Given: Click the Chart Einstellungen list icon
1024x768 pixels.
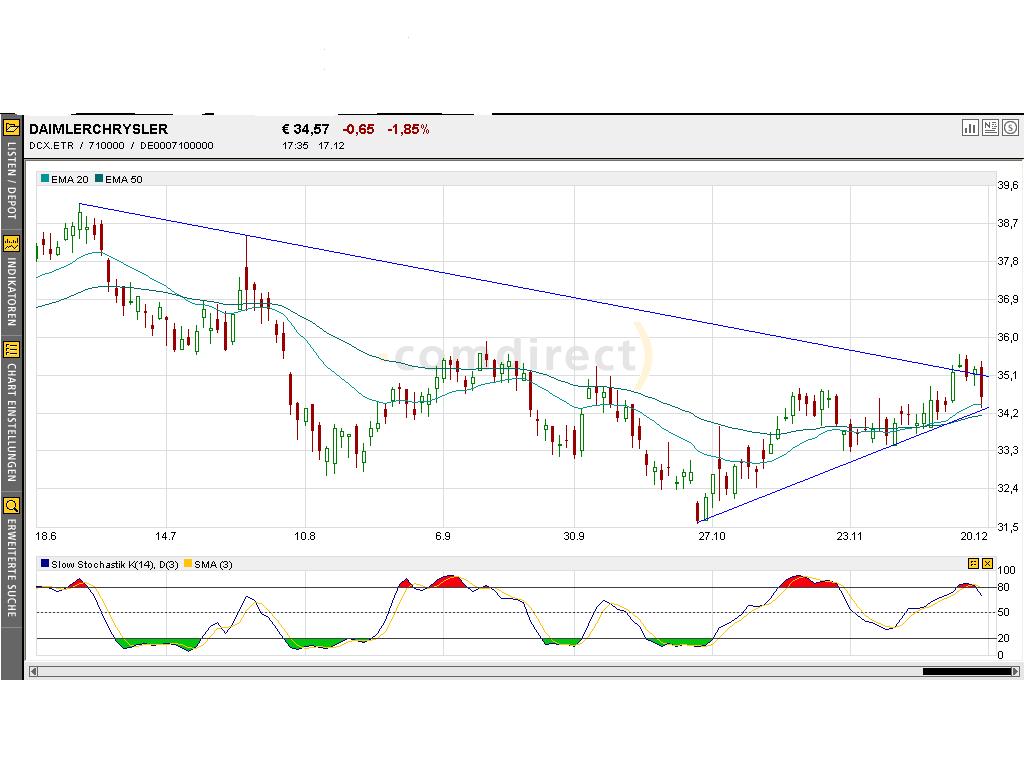Looking at the screenshot, I should [11, 350].
